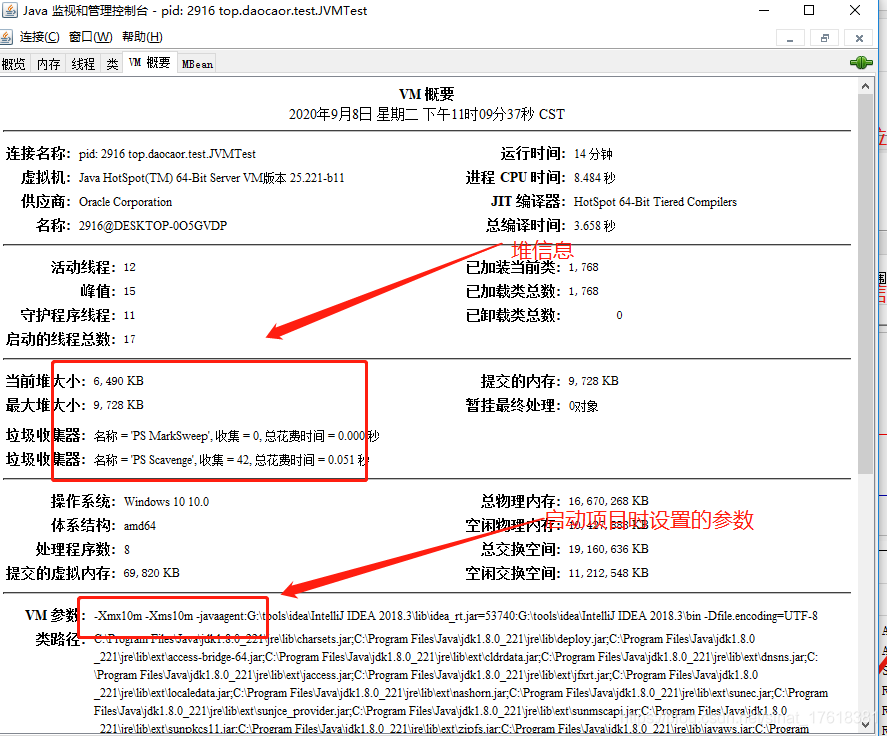Open the 连接(C) menu
887x736 pixels.
pos(39,37)
